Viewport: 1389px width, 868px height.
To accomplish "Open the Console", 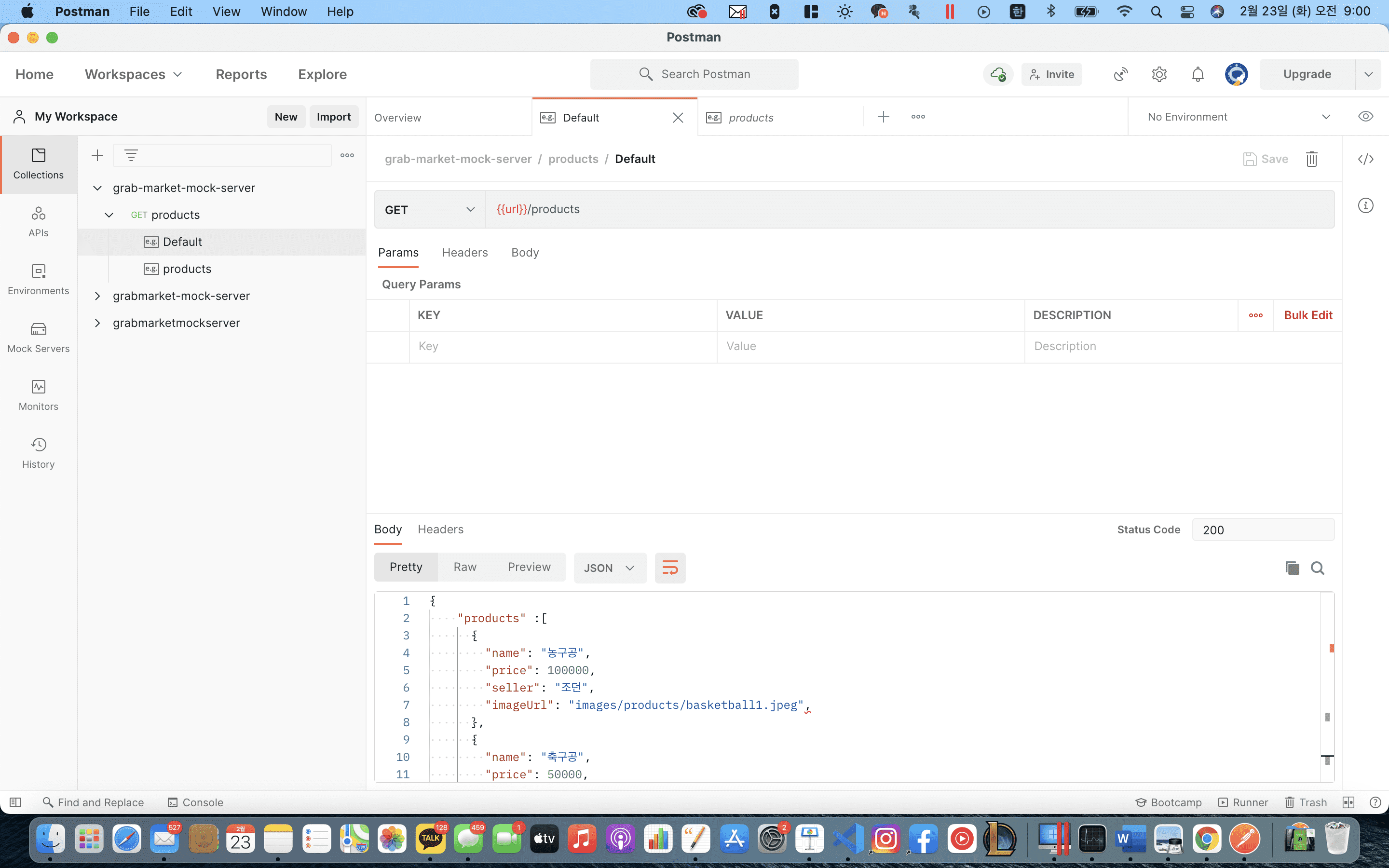I will click(195, 802).
